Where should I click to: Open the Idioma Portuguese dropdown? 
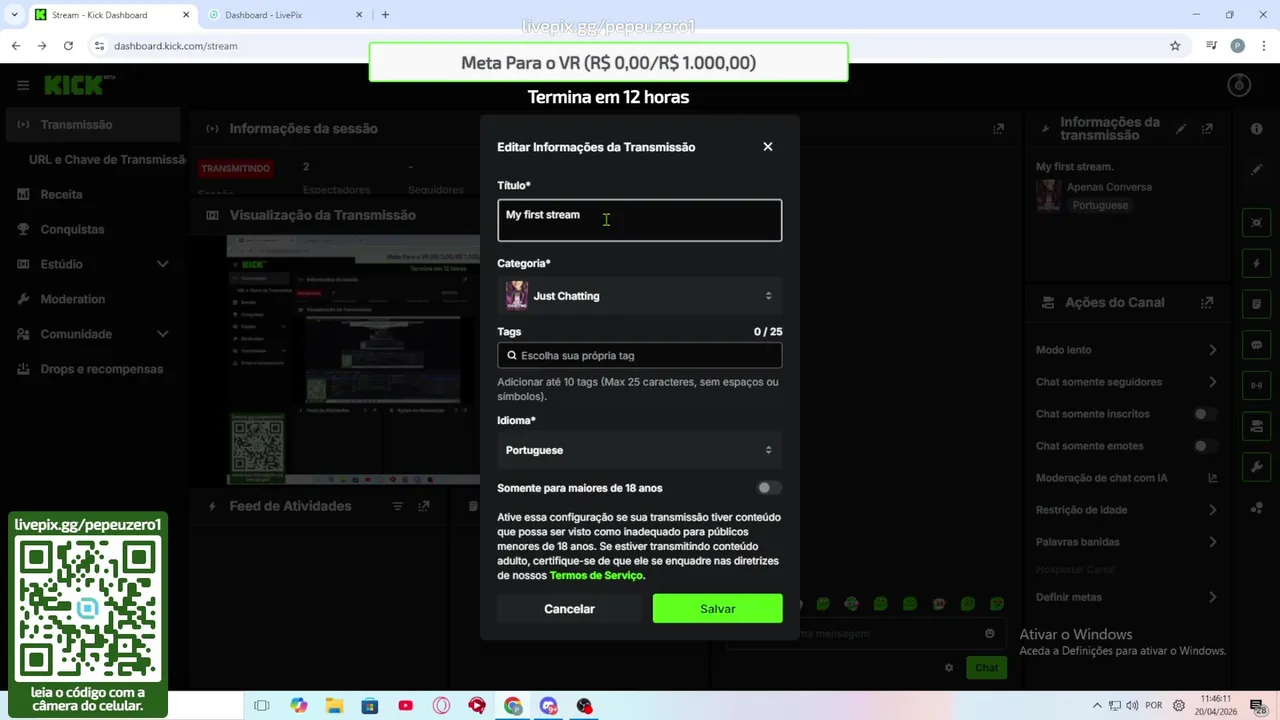(640, 450)
